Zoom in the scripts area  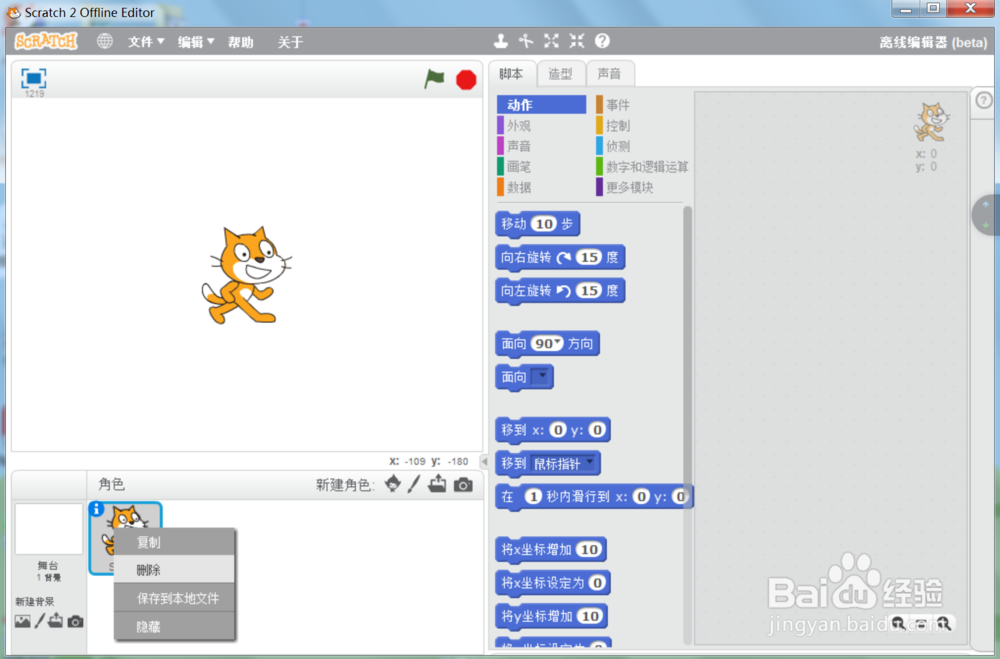pos(945,623)
